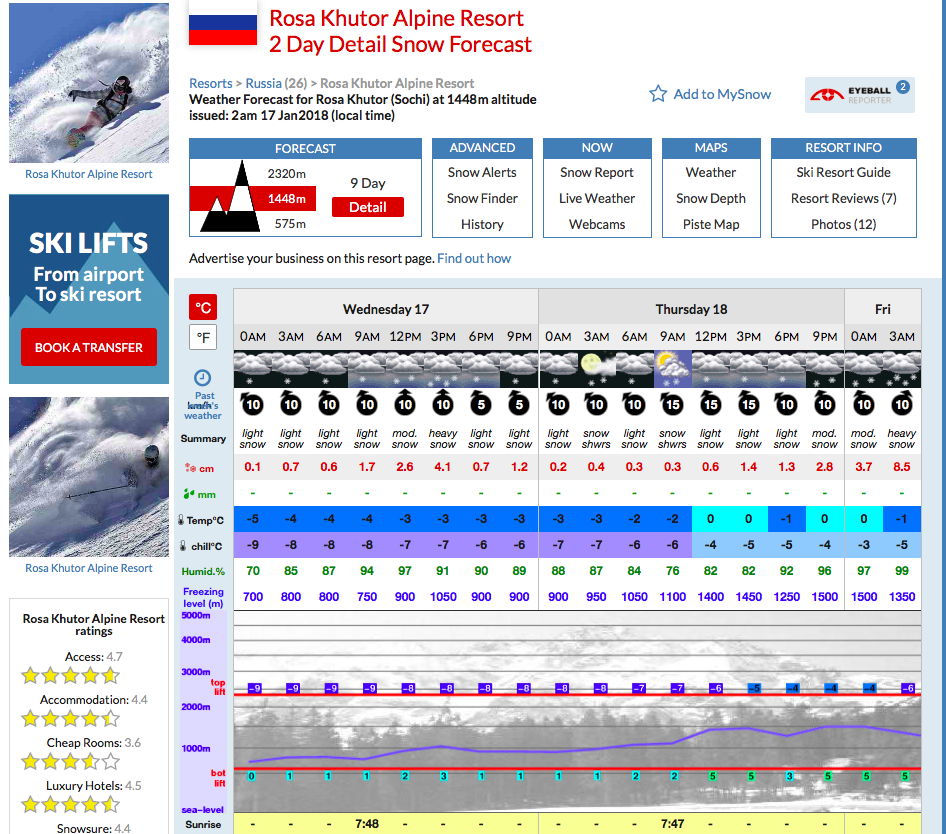Open the Ski Resort Guide
The image size is (946, 834).
click(843, 173)
